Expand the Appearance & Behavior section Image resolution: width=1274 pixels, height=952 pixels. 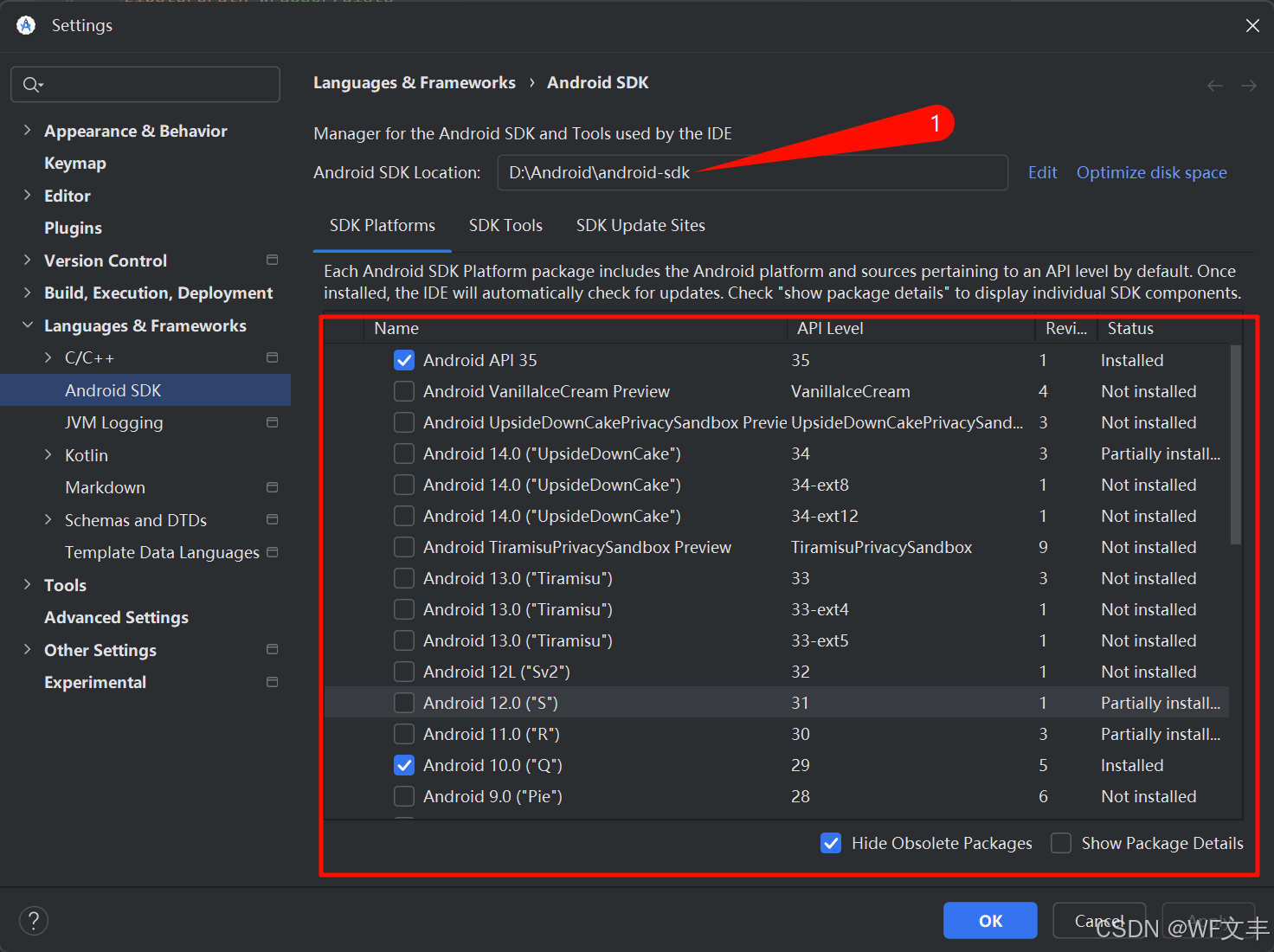(x=27, y=131)
